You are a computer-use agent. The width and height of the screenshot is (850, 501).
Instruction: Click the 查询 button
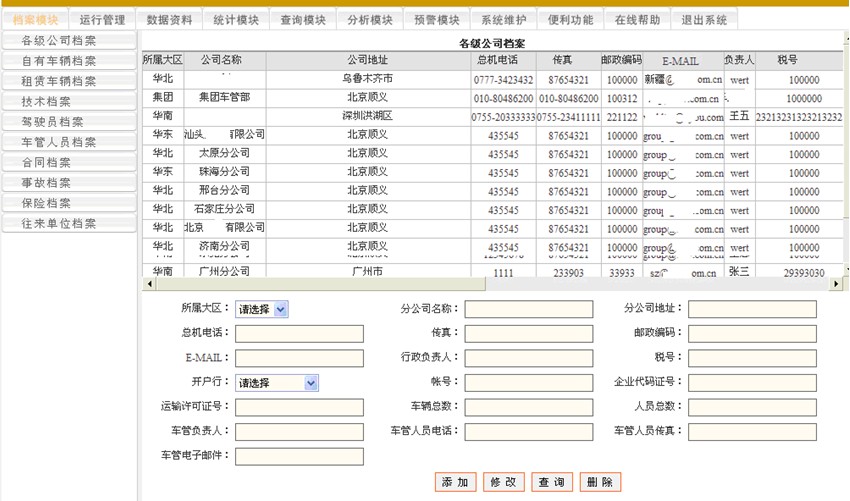point(552,482)
